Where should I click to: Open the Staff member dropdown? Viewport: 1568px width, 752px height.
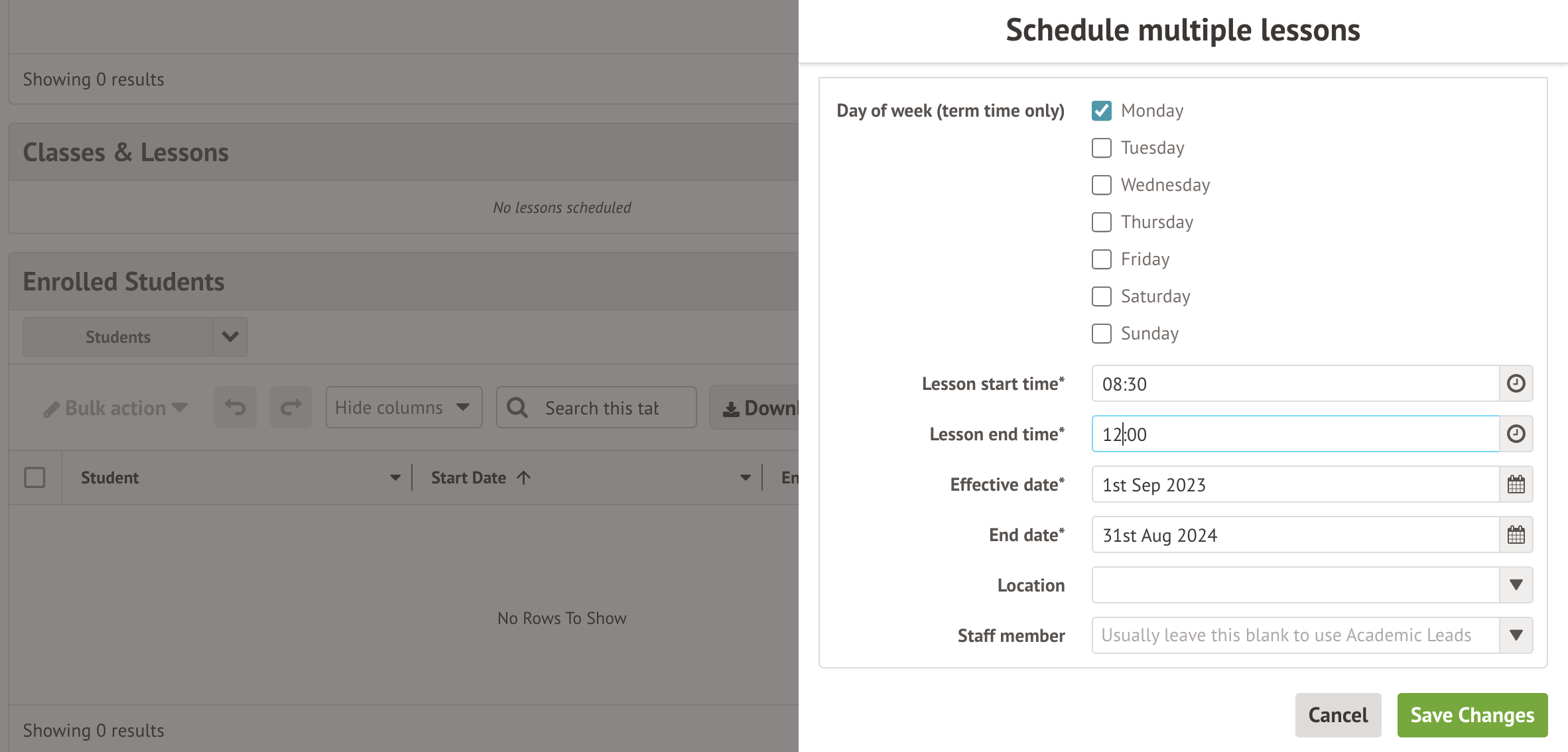tap(1516, 635)
